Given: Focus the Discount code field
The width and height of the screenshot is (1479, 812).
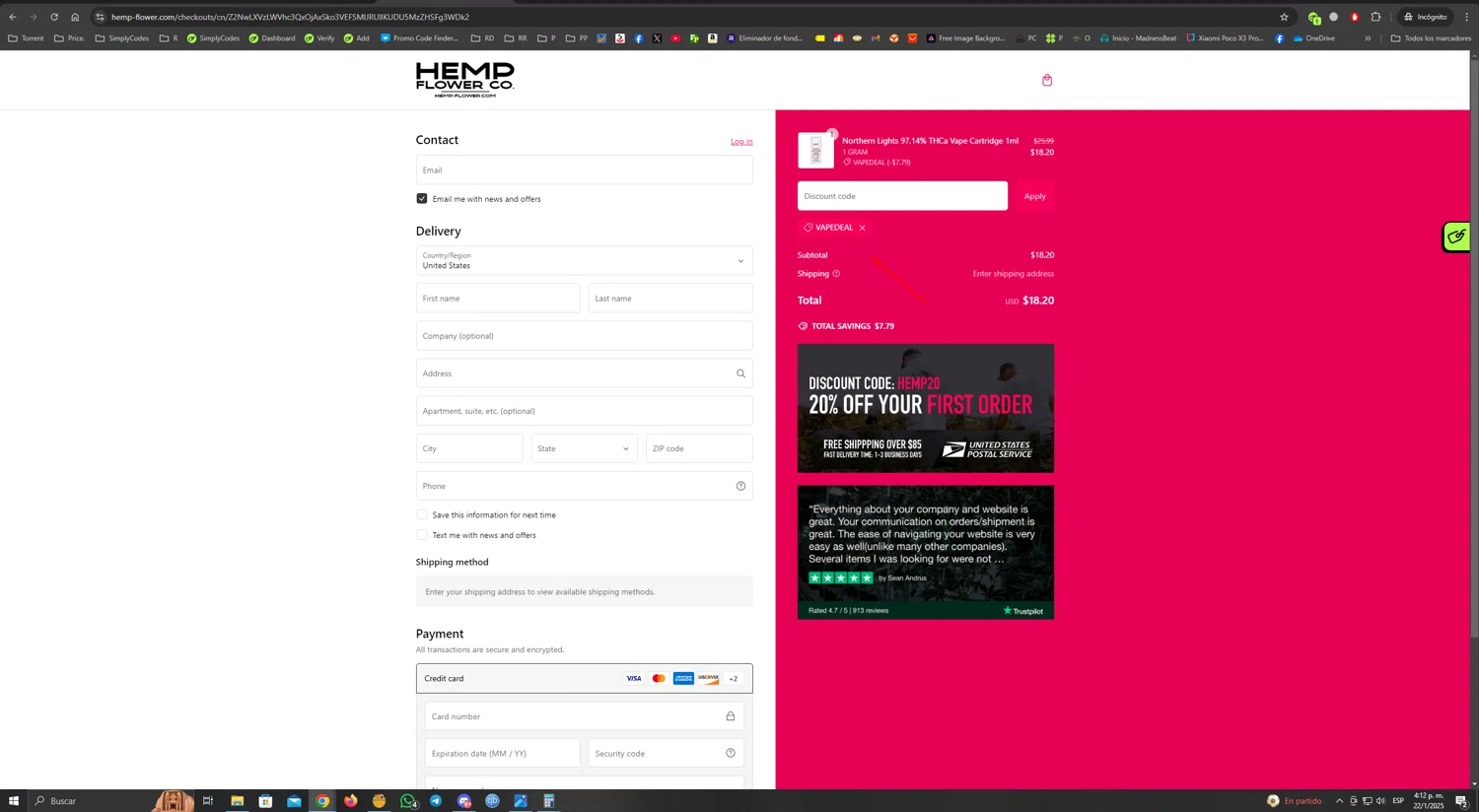Looking at the screenshot, I should (x=902, y=196).
